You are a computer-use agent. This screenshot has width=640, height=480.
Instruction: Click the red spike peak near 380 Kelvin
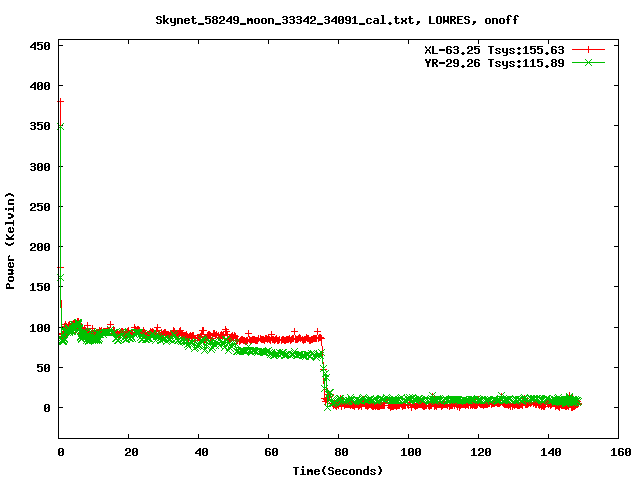60,101
